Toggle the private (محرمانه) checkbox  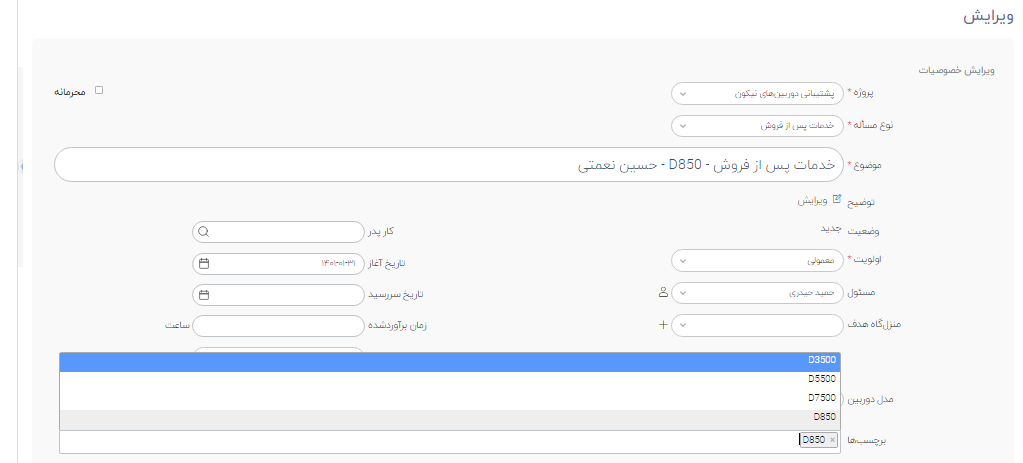pyautogui.click(x=99, y=91)
